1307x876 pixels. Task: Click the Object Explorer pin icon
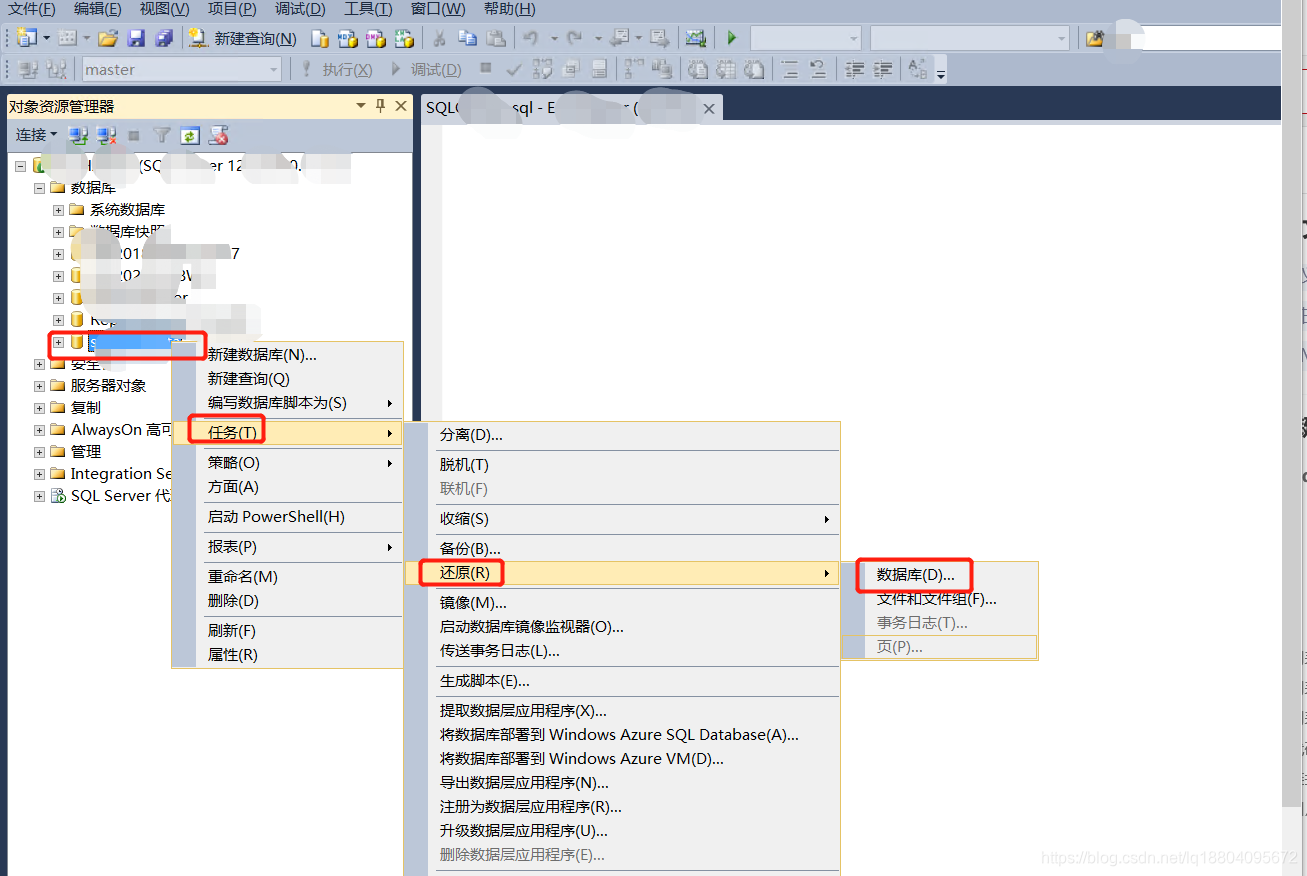tap(380, 105)
